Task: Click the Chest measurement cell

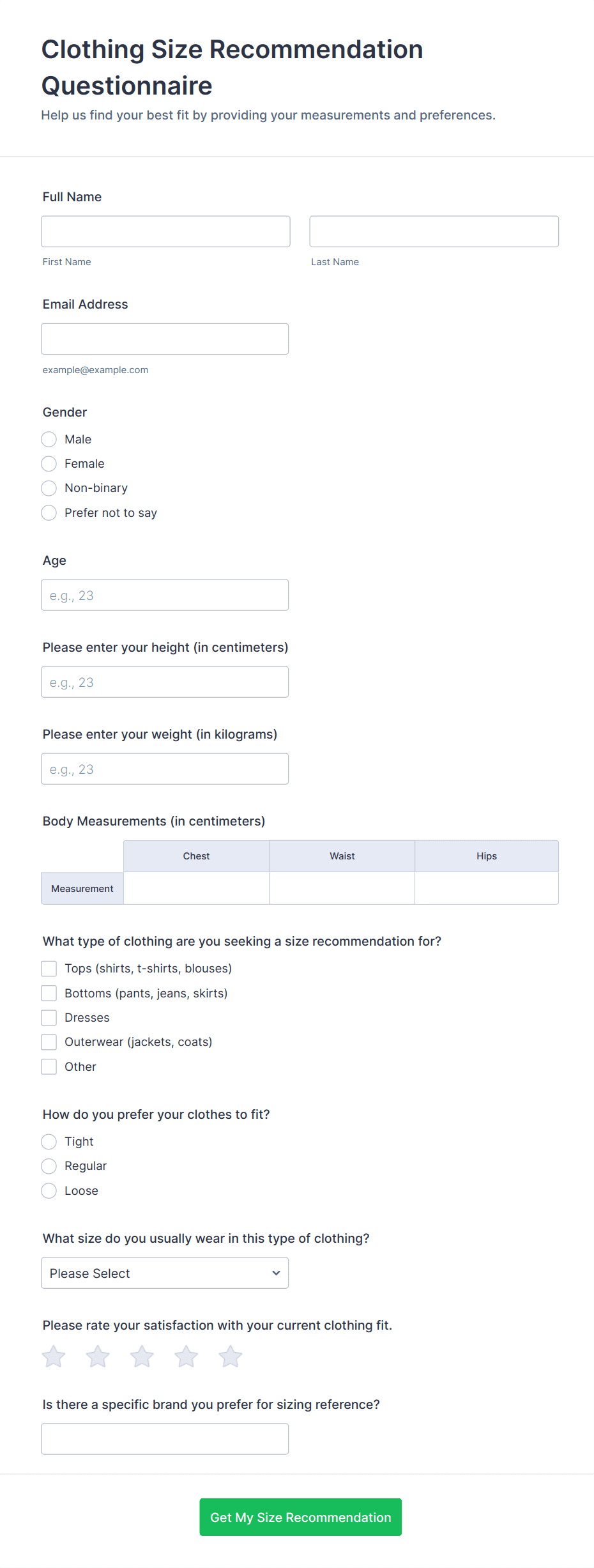Action: tap(196, 889)
